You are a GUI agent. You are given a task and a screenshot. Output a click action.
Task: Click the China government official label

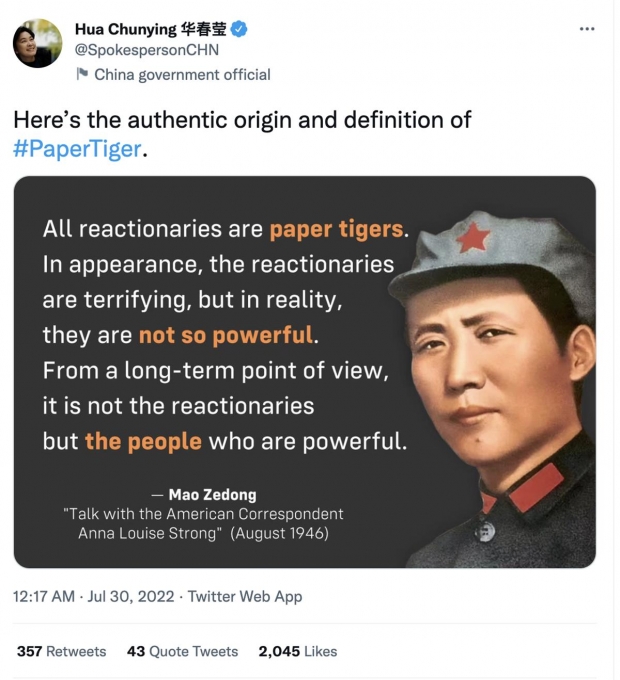pos(182,74)
